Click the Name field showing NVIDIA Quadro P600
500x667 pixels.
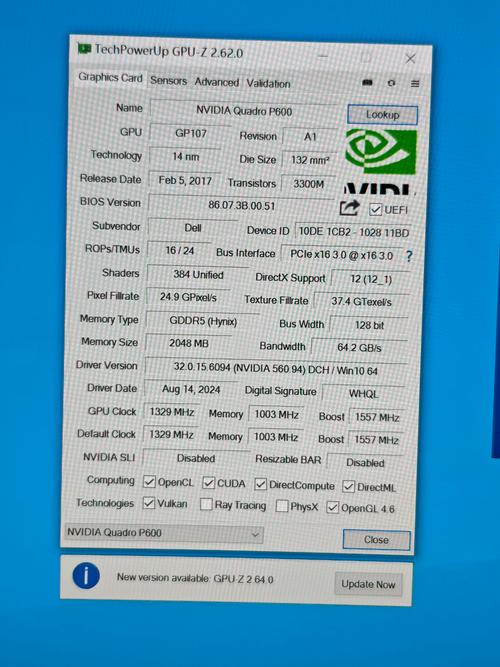[x=244, y=111]
